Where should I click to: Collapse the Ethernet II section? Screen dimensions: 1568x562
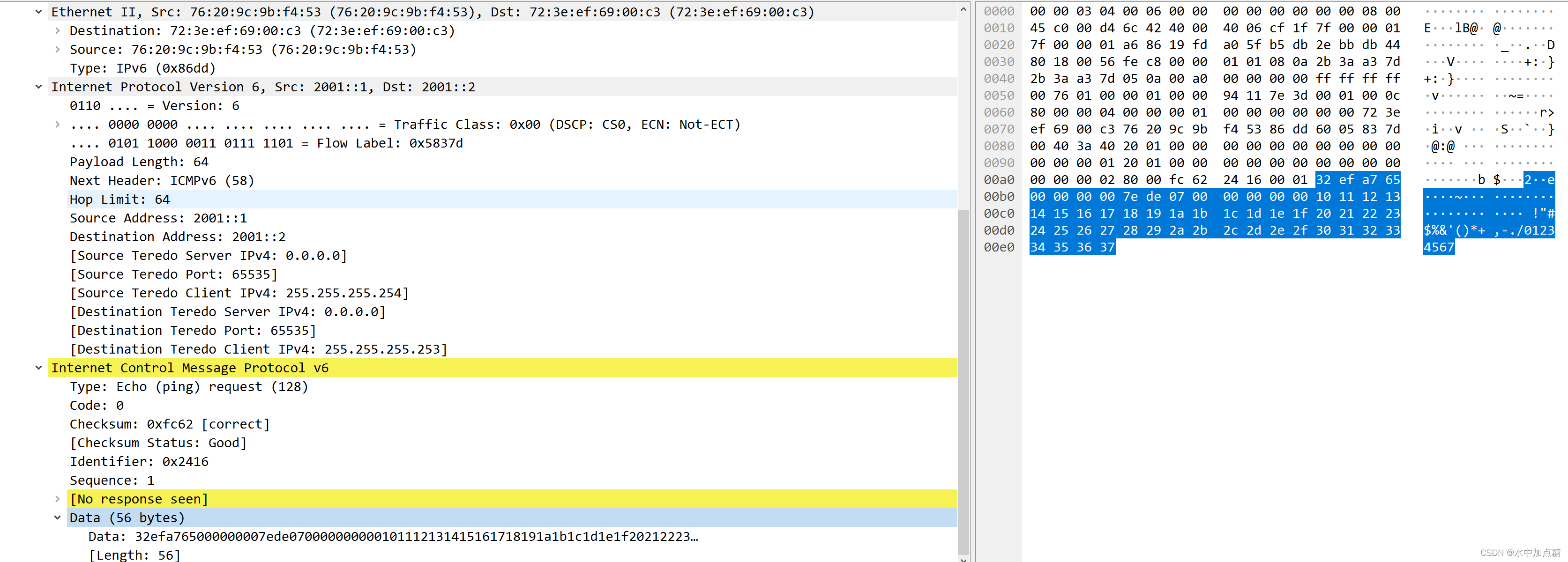pos(38,12)
